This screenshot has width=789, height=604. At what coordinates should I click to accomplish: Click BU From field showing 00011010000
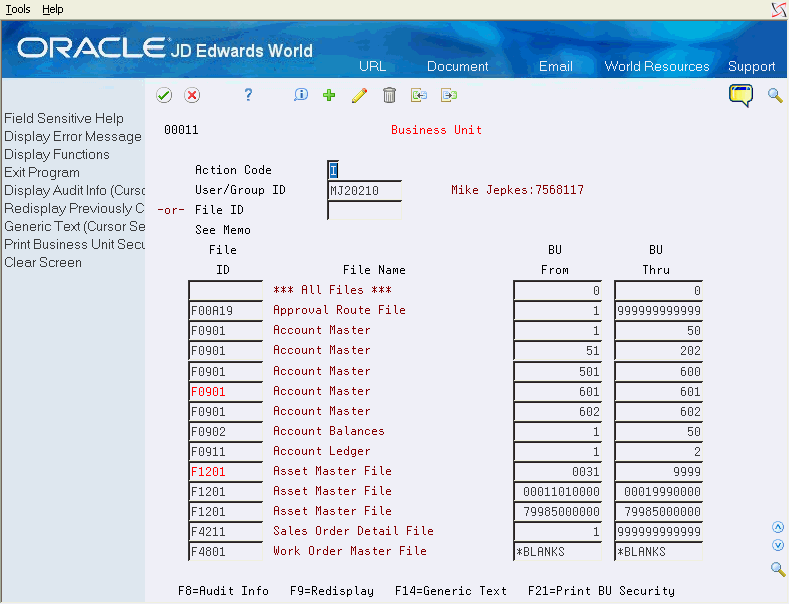[558, 492]
